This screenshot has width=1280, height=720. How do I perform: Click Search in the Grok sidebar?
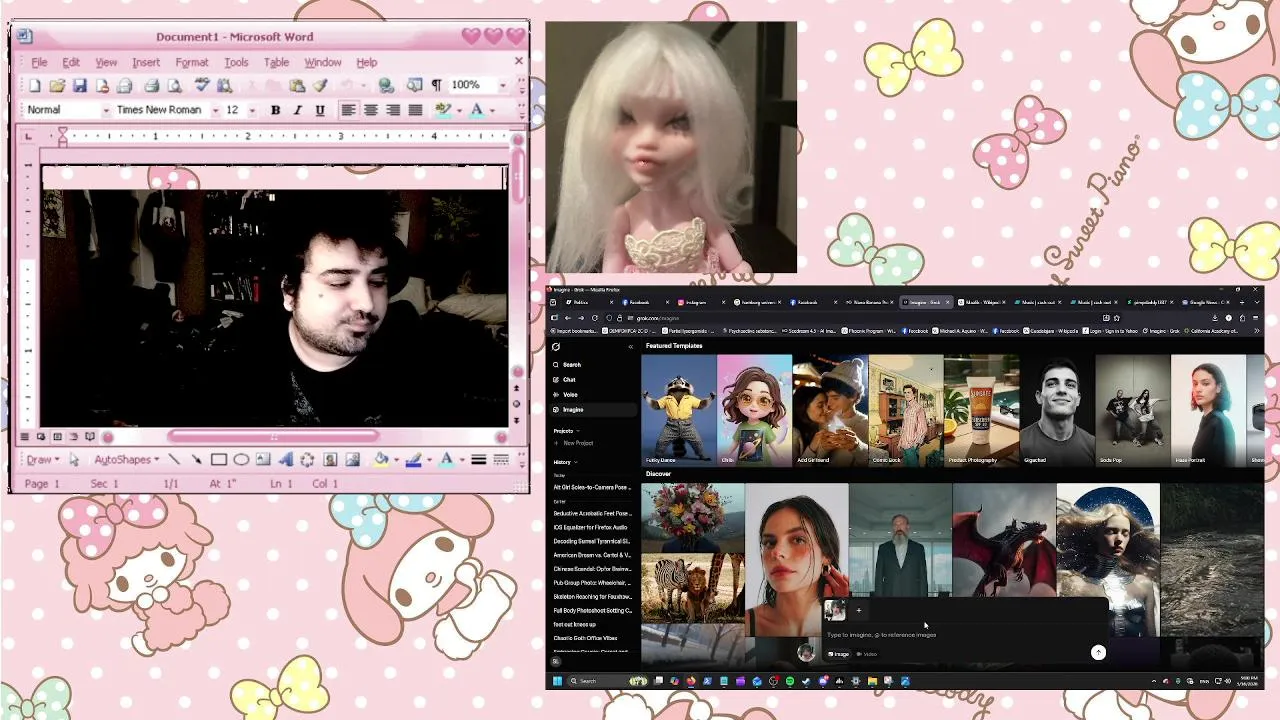572,364
